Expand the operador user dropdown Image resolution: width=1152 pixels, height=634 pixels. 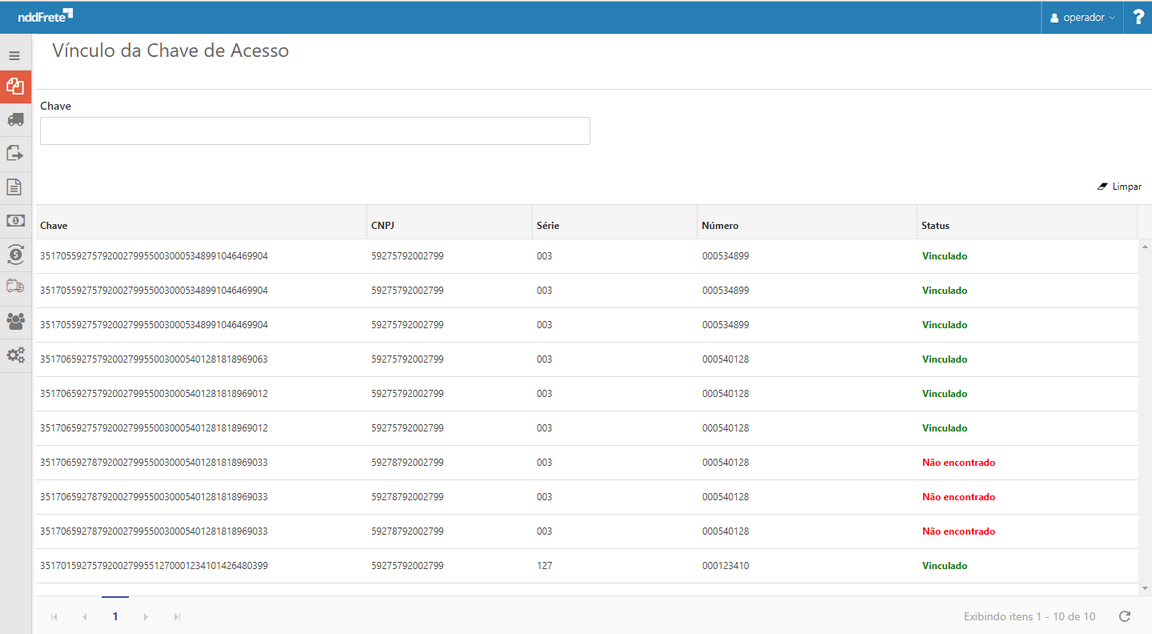(x=1083, y=17)
